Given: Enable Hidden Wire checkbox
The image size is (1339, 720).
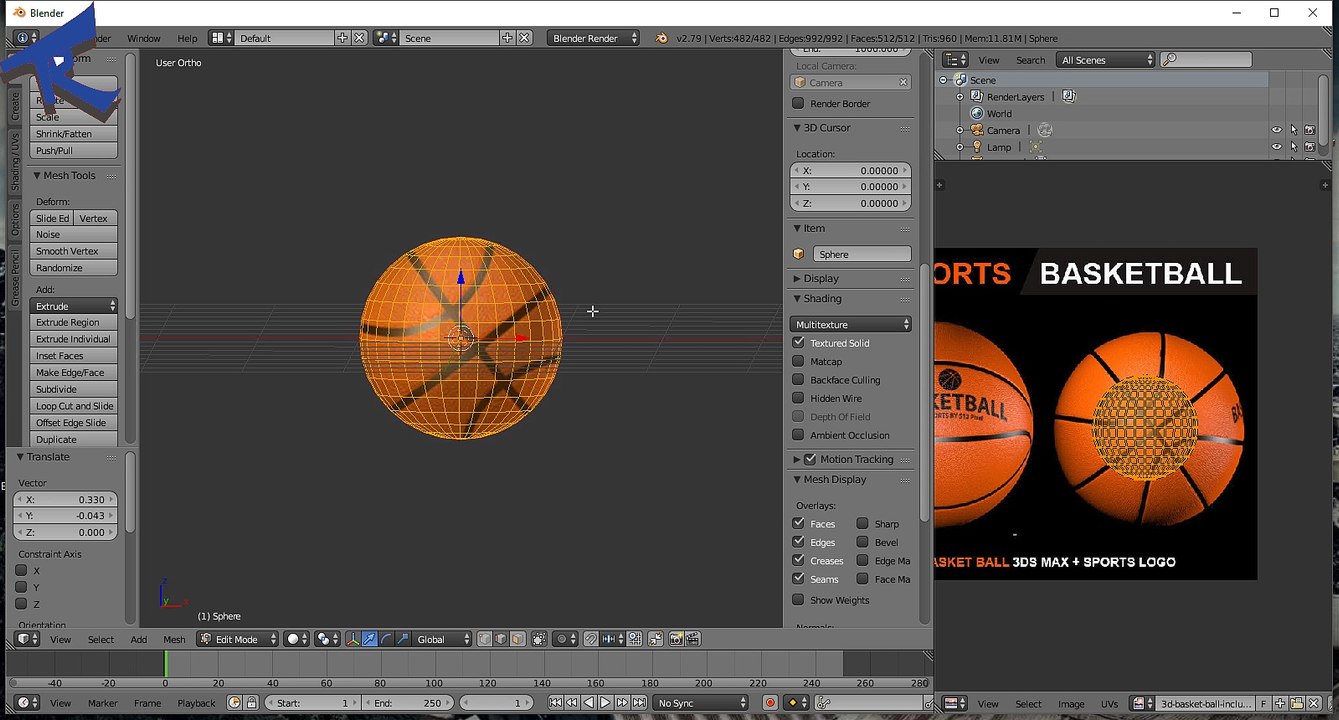Looking at the screenshot, I should [x=798, y=398].
